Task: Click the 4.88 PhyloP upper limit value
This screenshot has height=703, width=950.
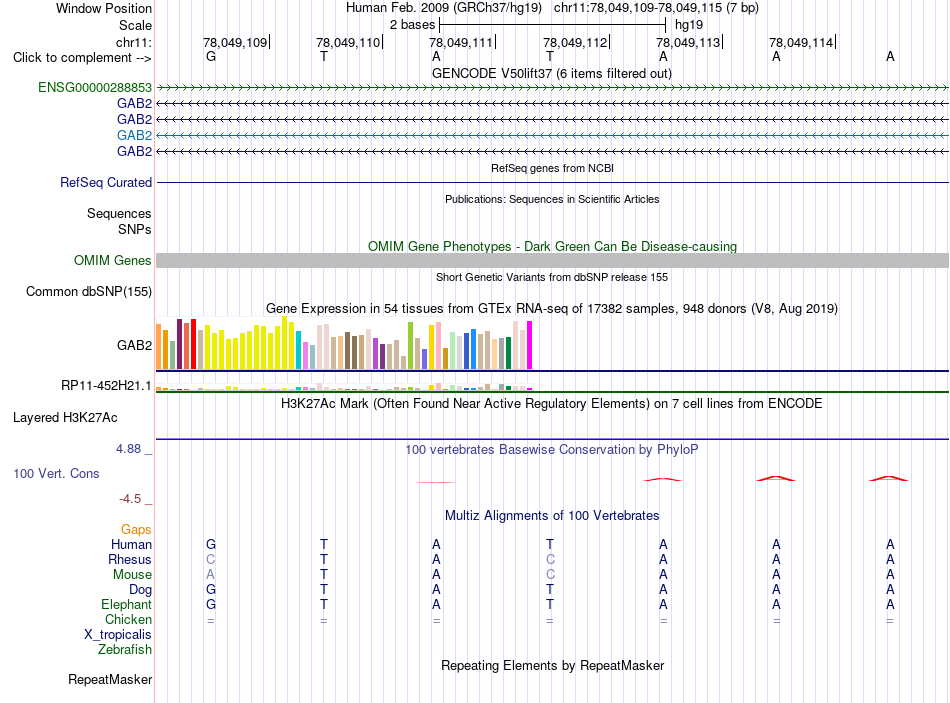Action: (x=128, y=449)
